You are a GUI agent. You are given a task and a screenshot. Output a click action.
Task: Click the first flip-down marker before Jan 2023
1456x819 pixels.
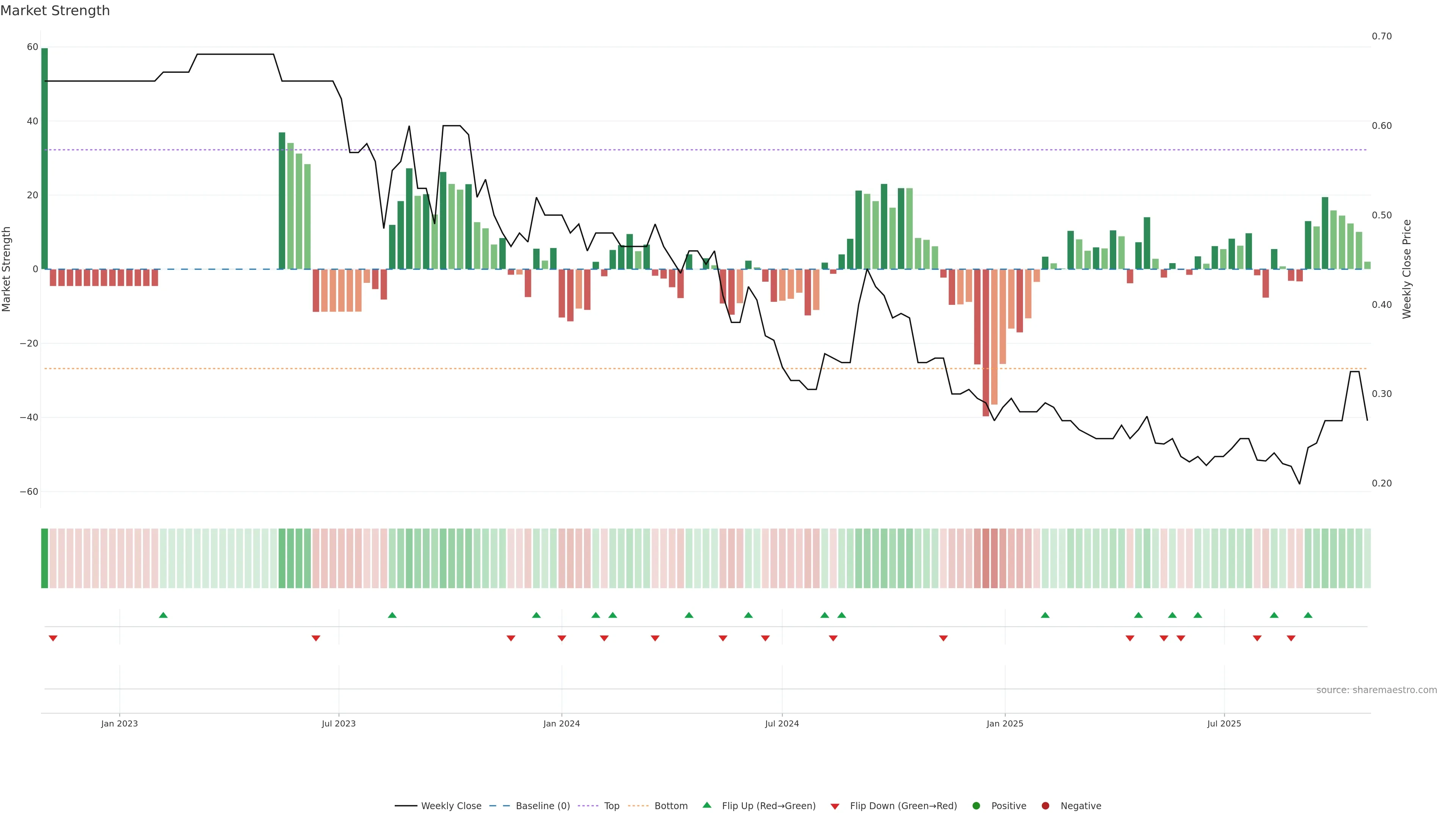coord(53,638)
